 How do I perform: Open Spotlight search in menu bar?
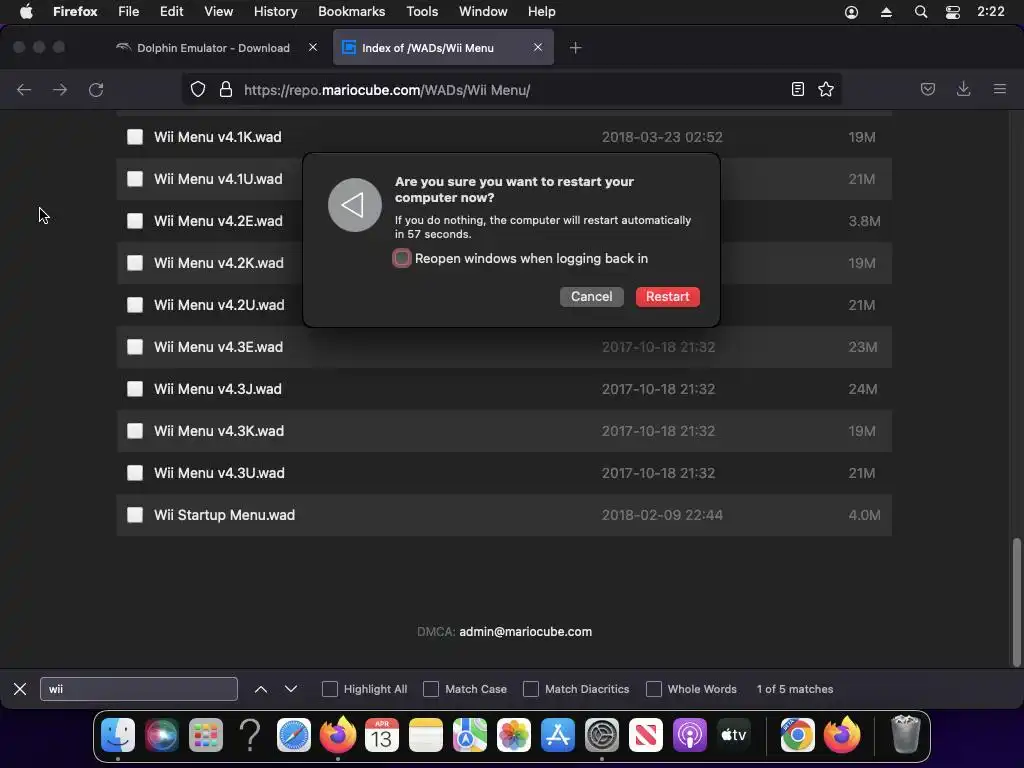921,12
